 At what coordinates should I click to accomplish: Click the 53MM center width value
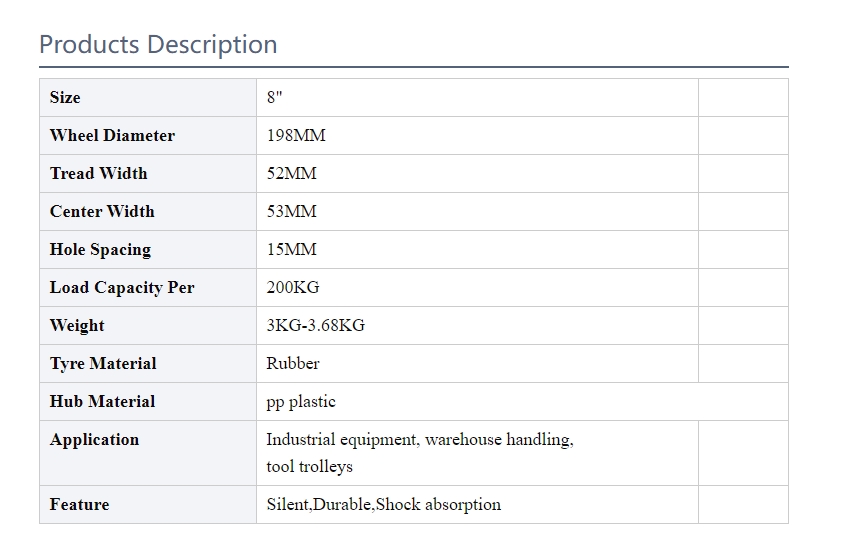[292, 212]
